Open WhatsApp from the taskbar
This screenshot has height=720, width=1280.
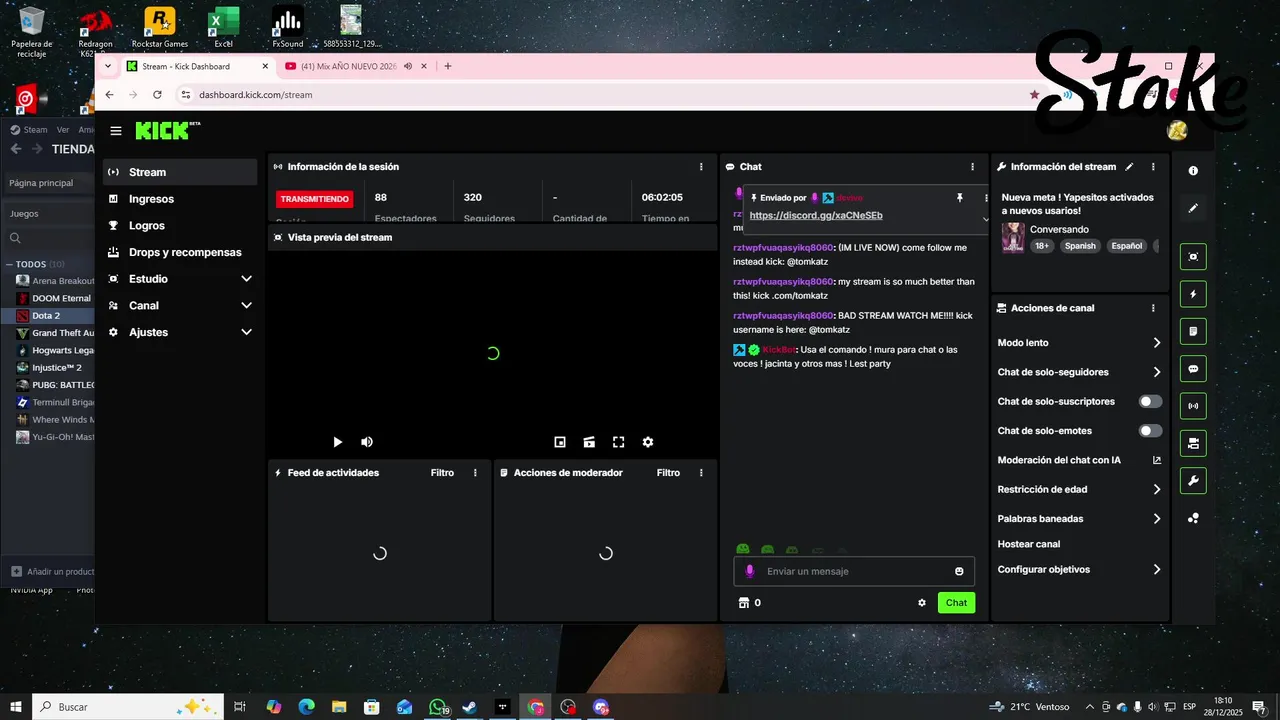click(x=437, y=707)
